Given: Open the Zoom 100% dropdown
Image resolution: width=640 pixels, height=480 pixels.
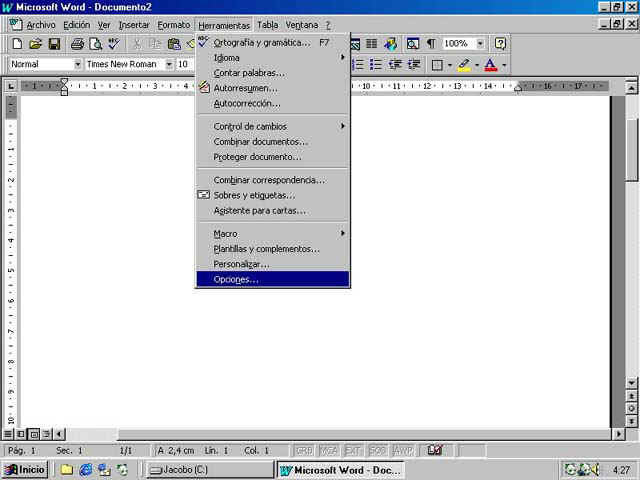Looking at the screenshot, I should (480, 43).
